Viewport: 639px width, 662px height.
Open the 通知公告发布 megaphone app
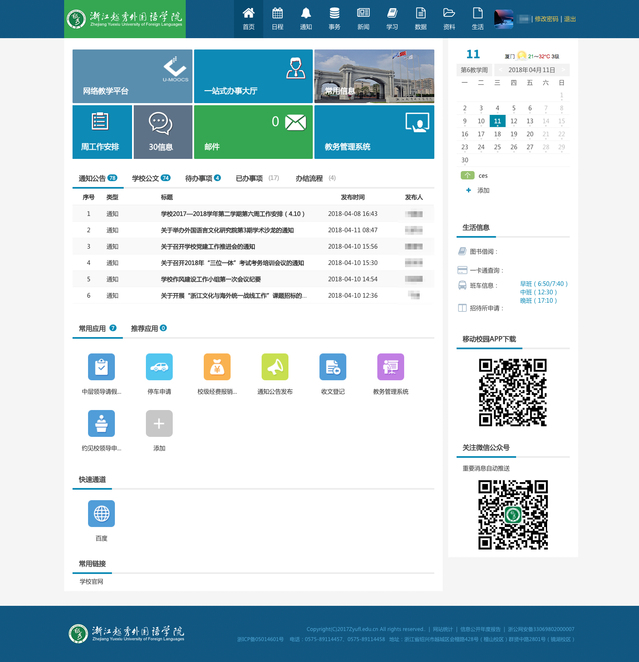(x=275, y=367)
